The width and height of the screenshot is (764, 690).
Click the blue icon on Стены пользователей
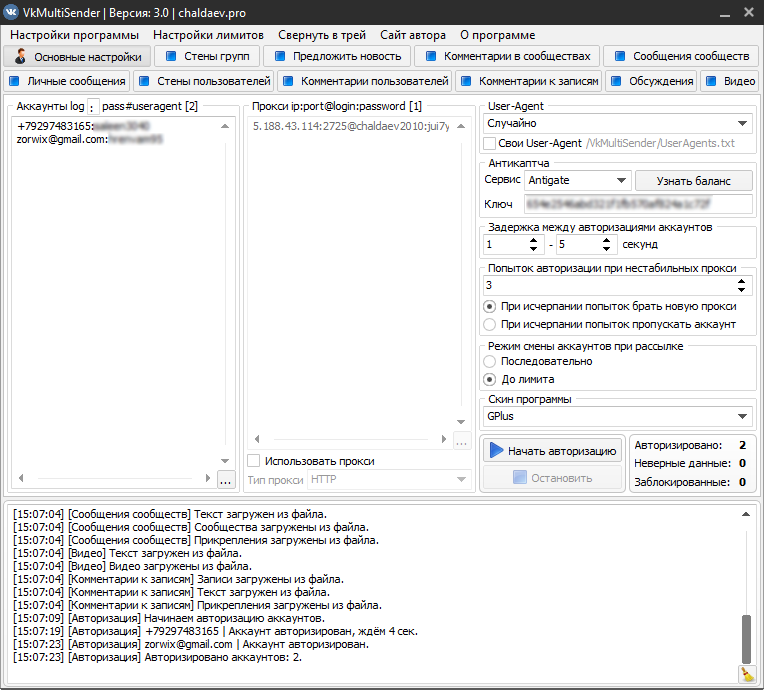tap(144, 81)
